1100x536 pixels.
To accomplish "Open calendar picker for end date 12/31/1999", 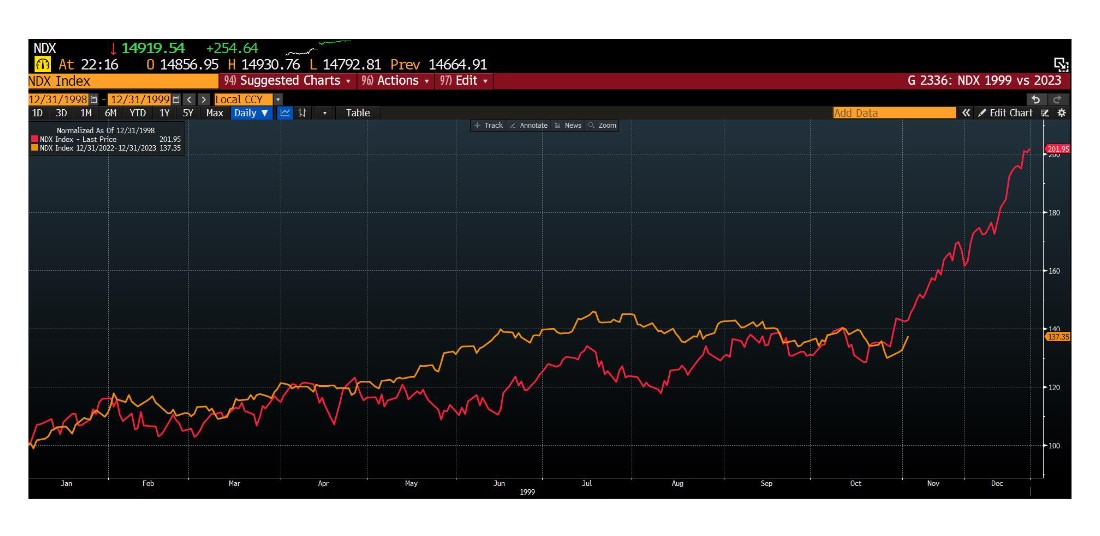I will [x=176, y=99].
